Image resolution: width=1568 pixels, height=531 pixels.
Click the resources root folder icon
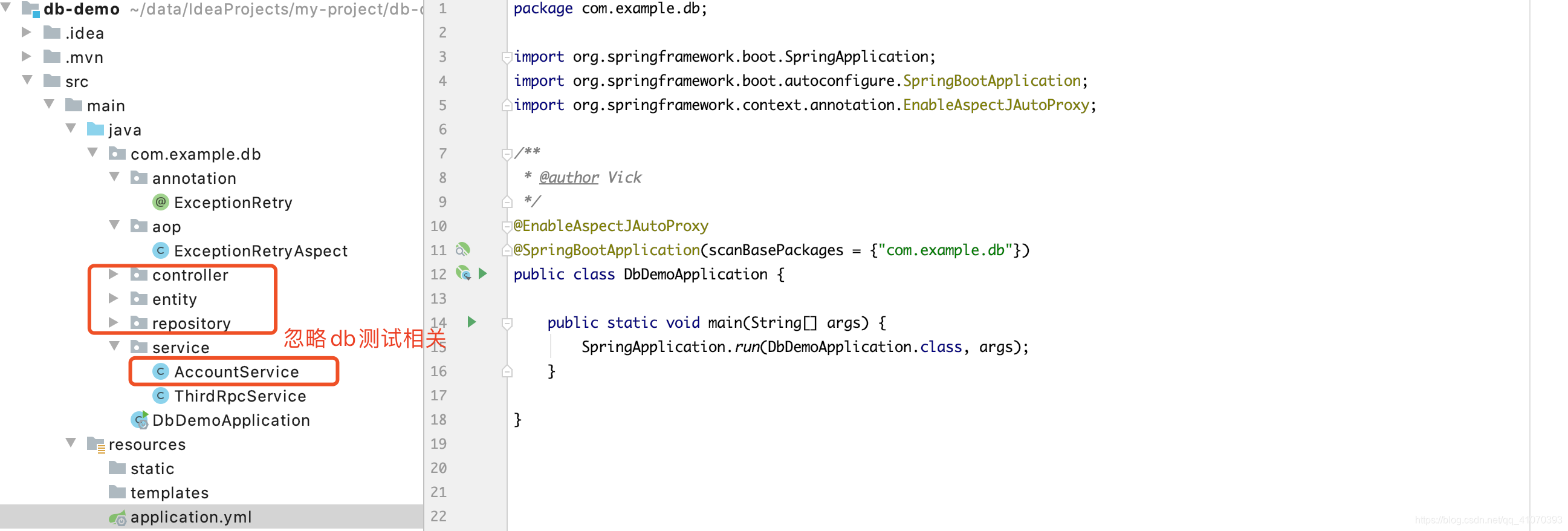96,444
